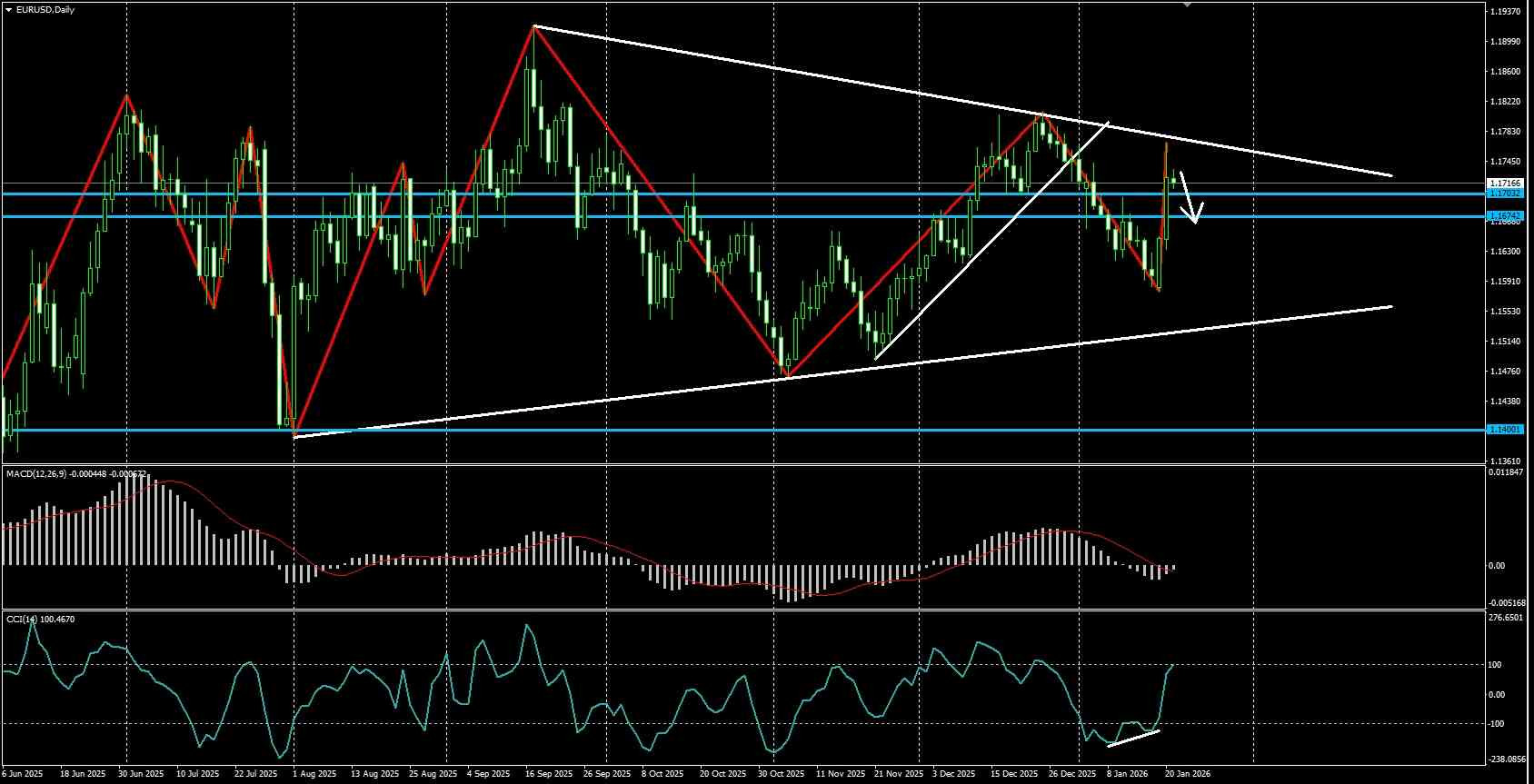1534x784 pixels.
Task: Click the blue price level label 1.17032
Action: (1505, 194)
